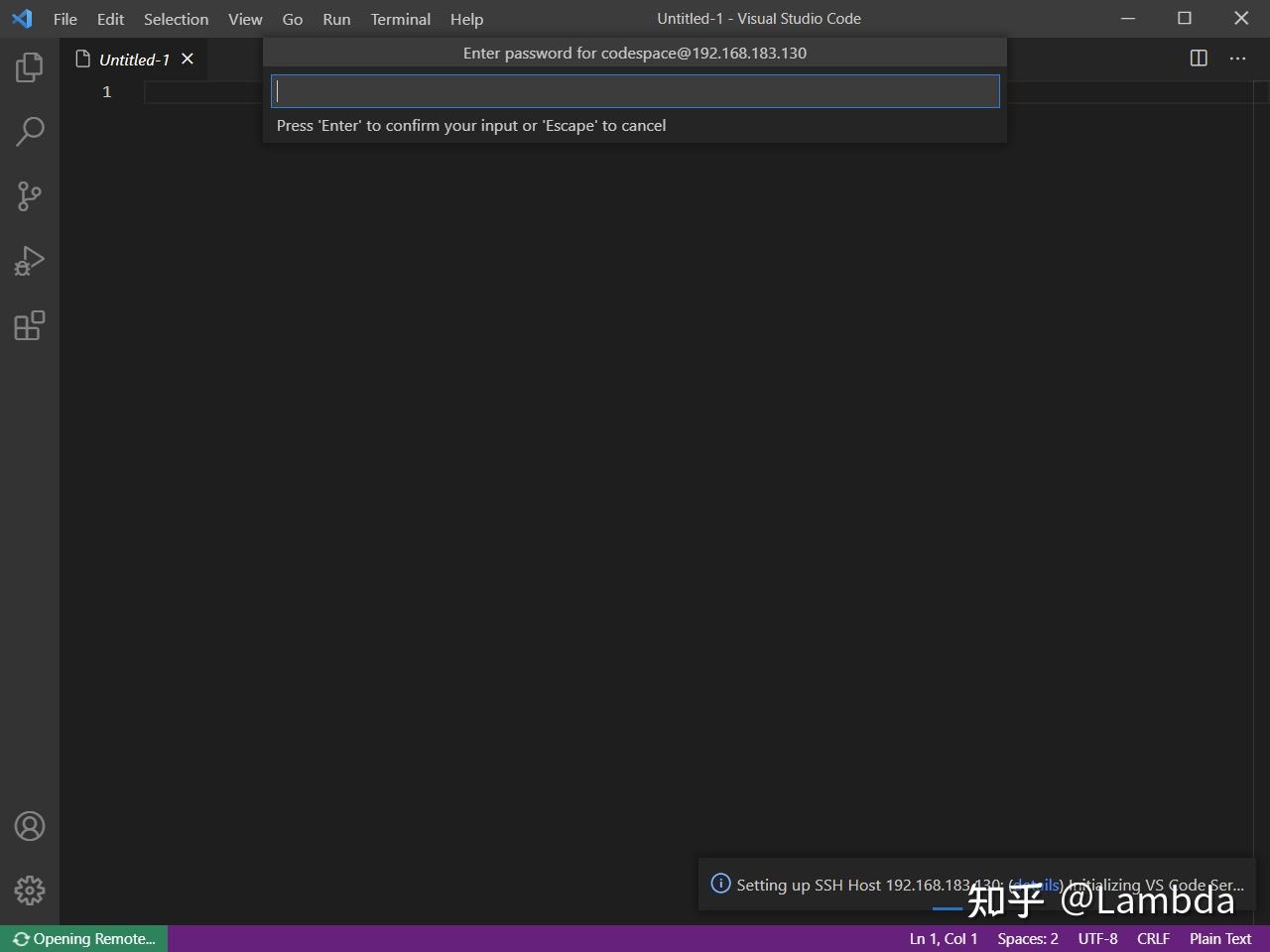Open the Explorer sidebar
The width and height of the screenshot is (1270, 952).
tap(29, 66)
